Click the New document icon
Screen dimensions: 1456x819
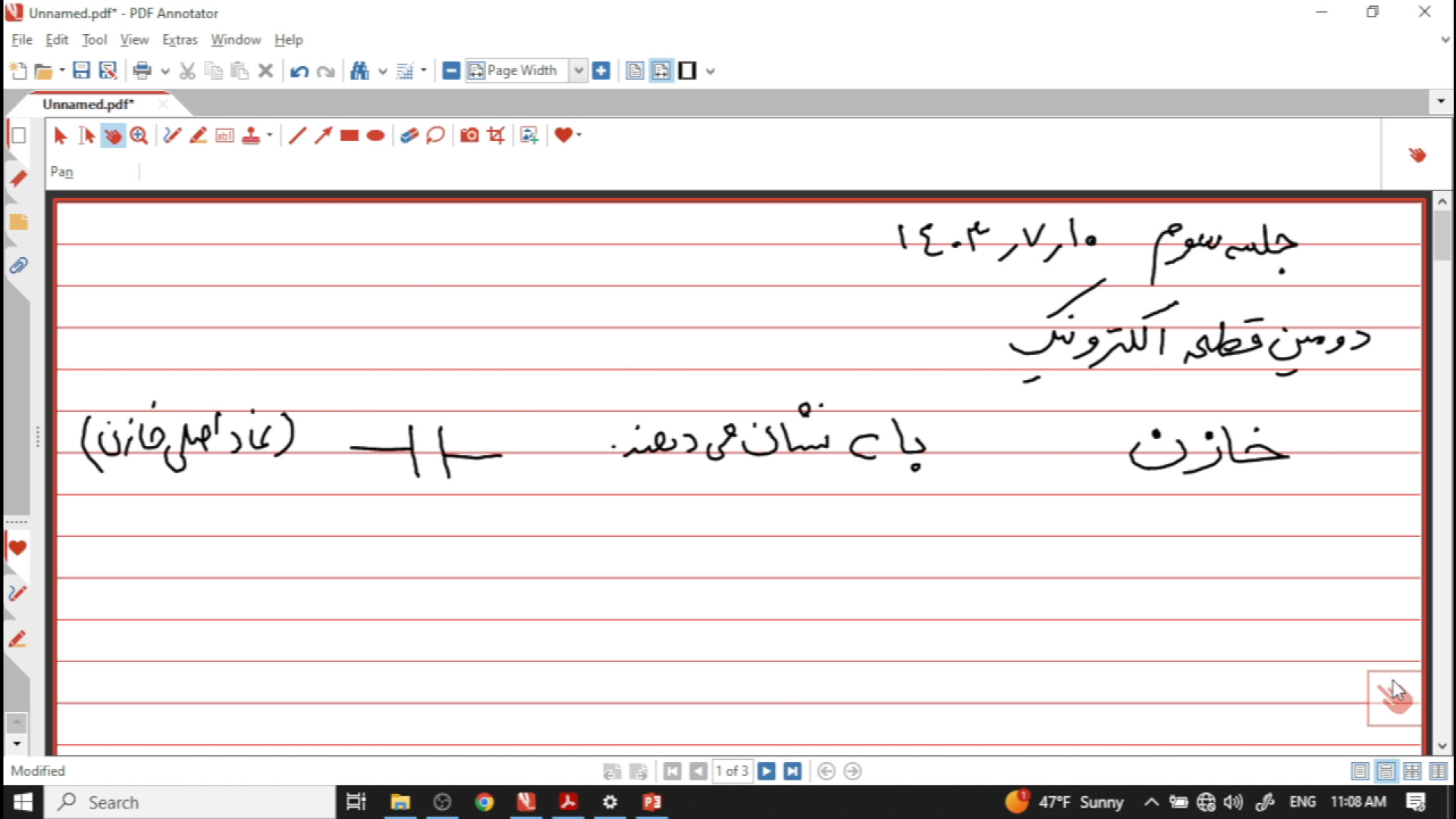[x=17, y=71]
